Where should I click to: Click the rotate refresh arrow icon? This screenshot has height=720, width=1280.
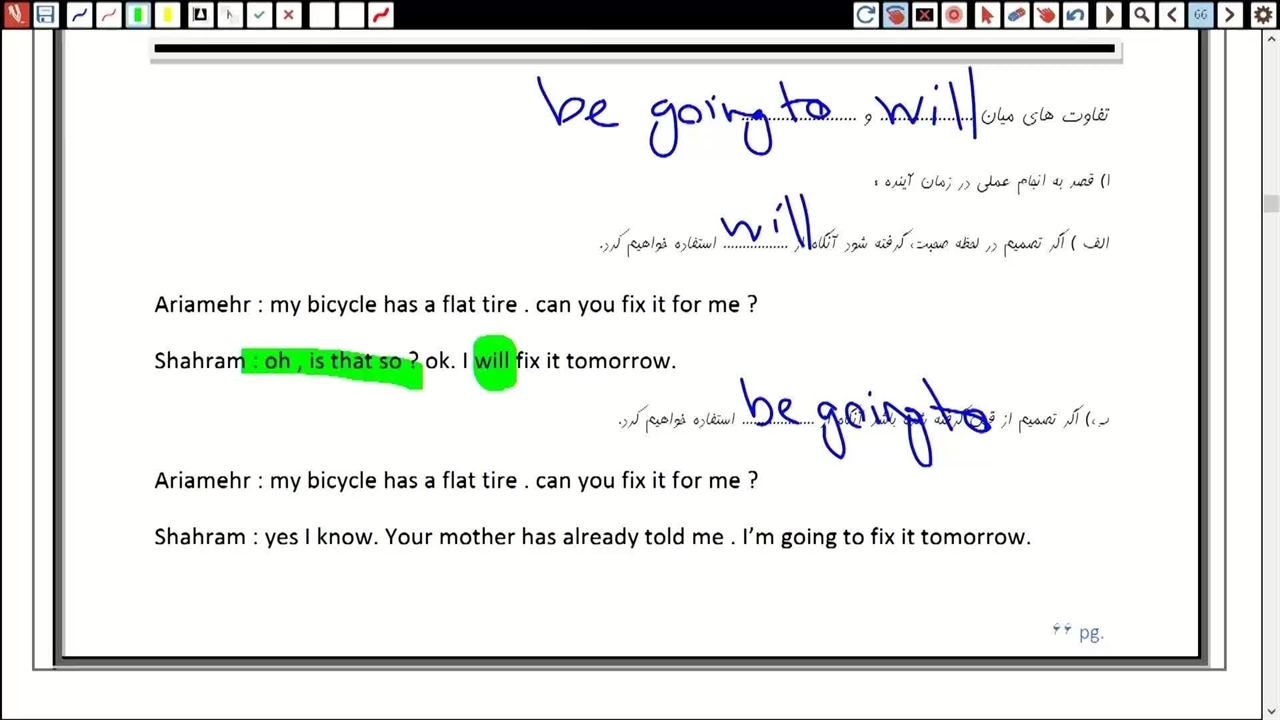(866, 15)
